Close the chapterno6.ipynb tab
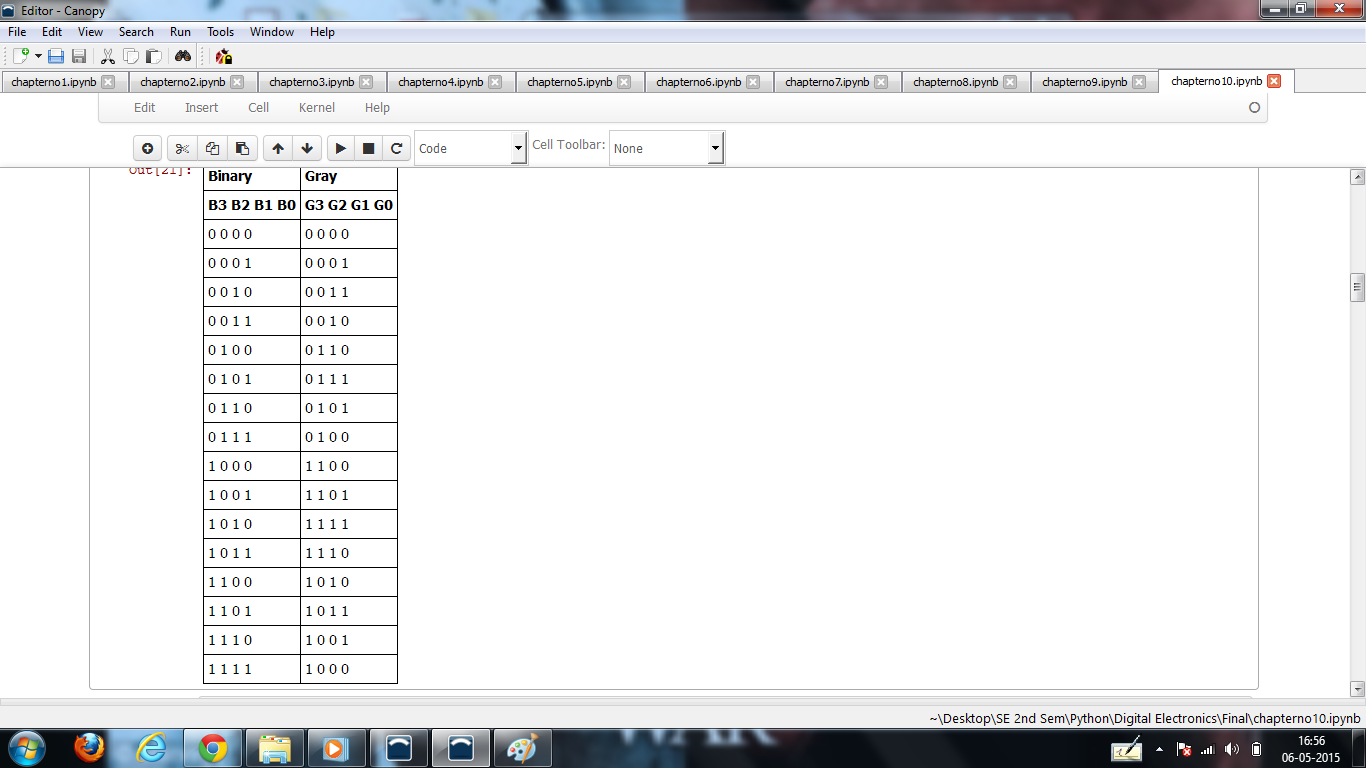 point(753,82)
